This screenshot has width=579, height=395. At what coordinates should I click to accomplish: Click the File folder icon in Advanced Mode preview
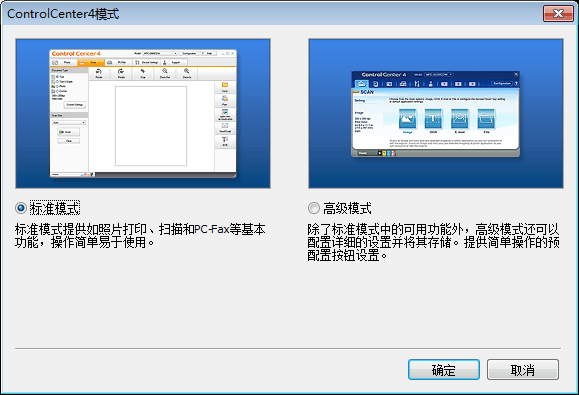486,118
